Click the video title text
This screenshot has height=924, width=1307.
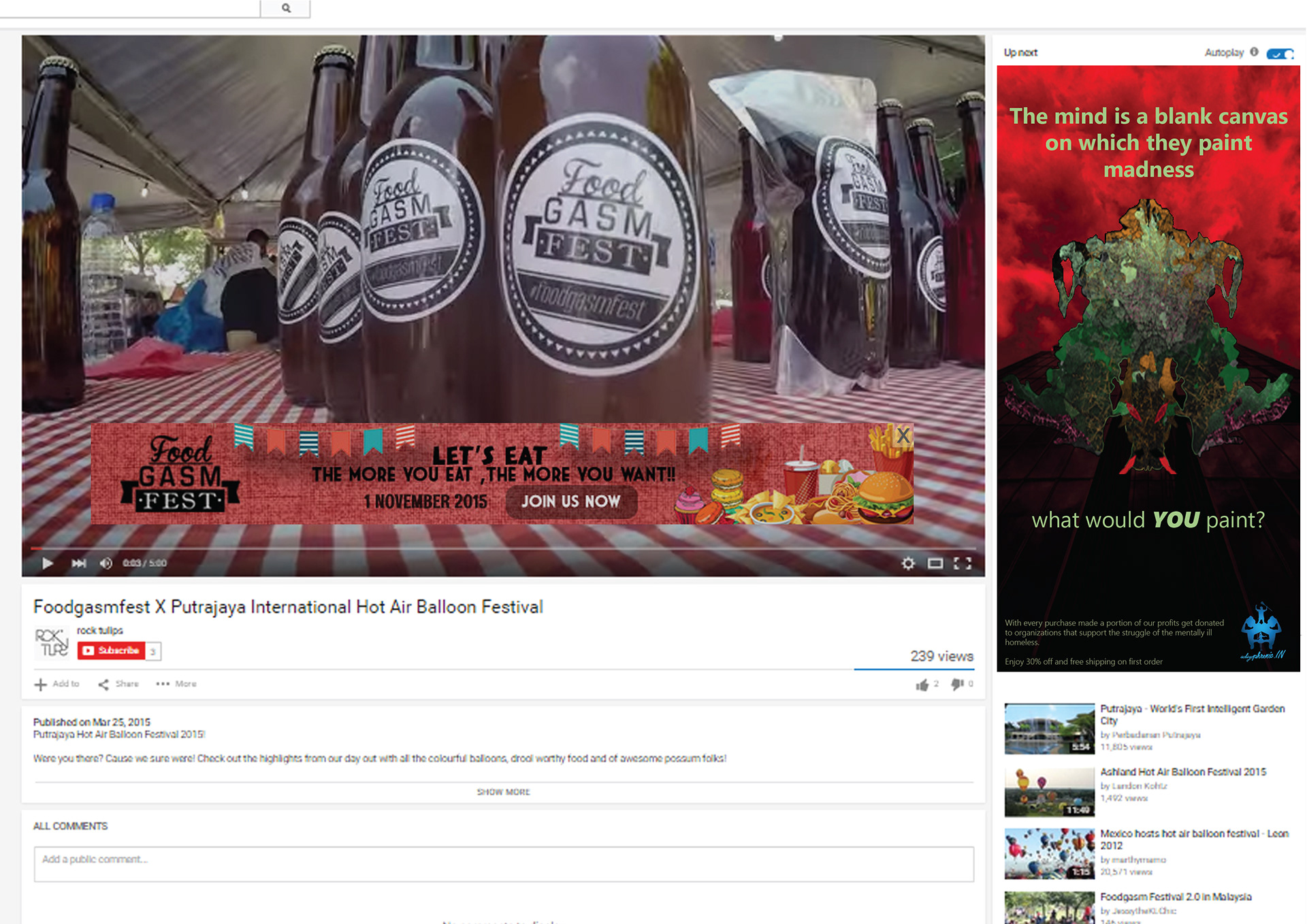pos(288,607)
